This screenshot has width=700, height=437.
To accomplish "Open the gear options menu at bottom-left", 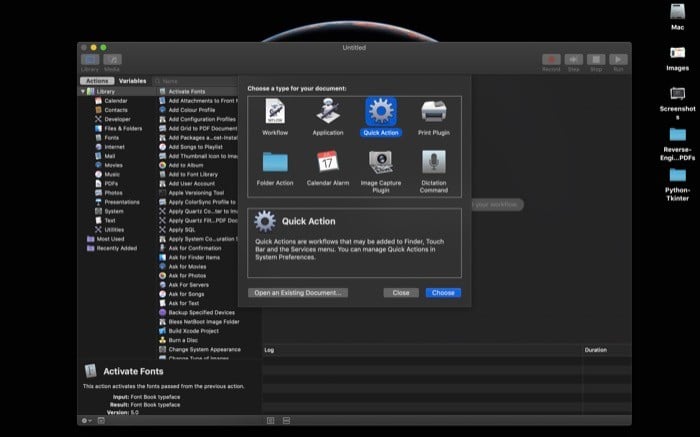I will click(x=86, y=420).
